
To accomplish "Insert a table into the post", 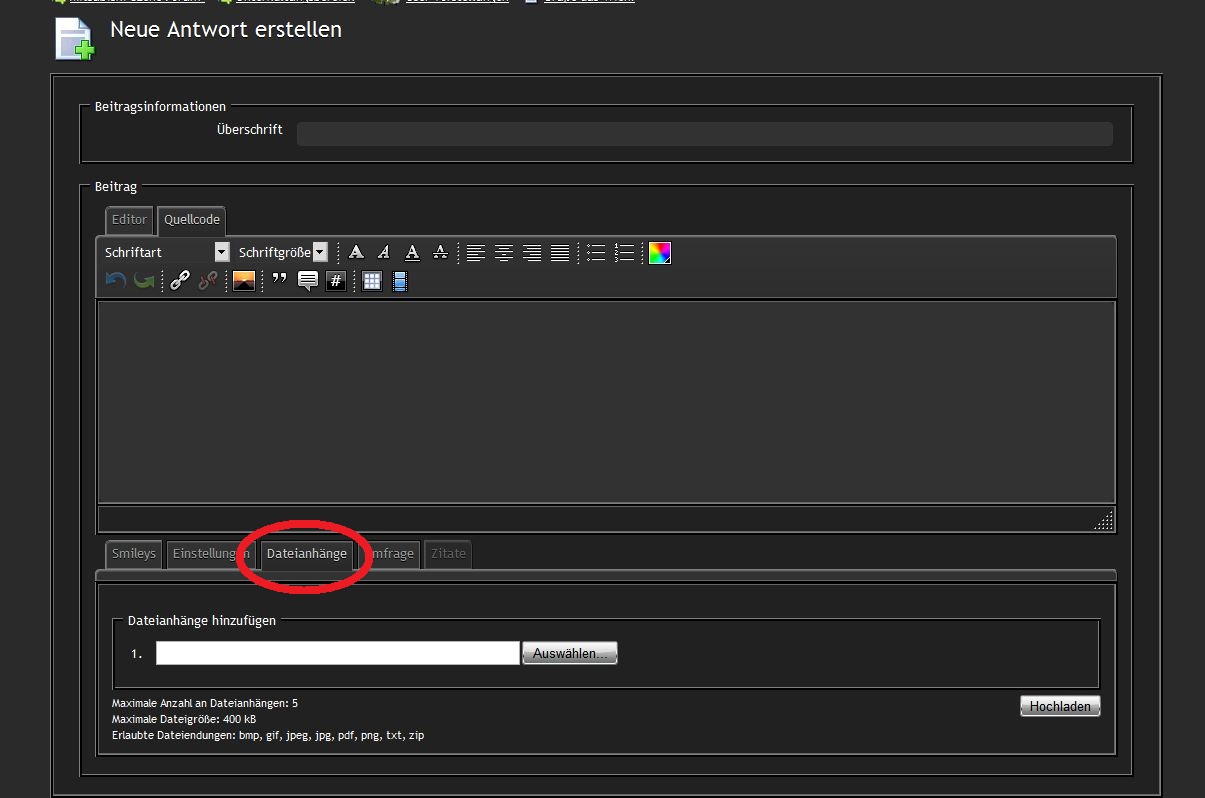I will pyautogui.click(x=372, y=281).
